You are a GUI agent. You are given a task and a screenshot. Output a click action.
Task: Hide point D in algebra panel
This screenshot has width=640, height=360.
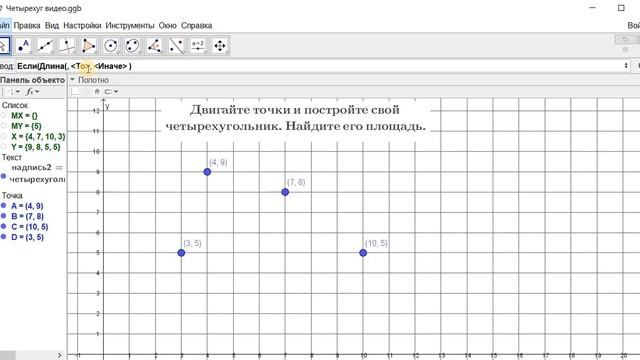click(x=3, y=237)
